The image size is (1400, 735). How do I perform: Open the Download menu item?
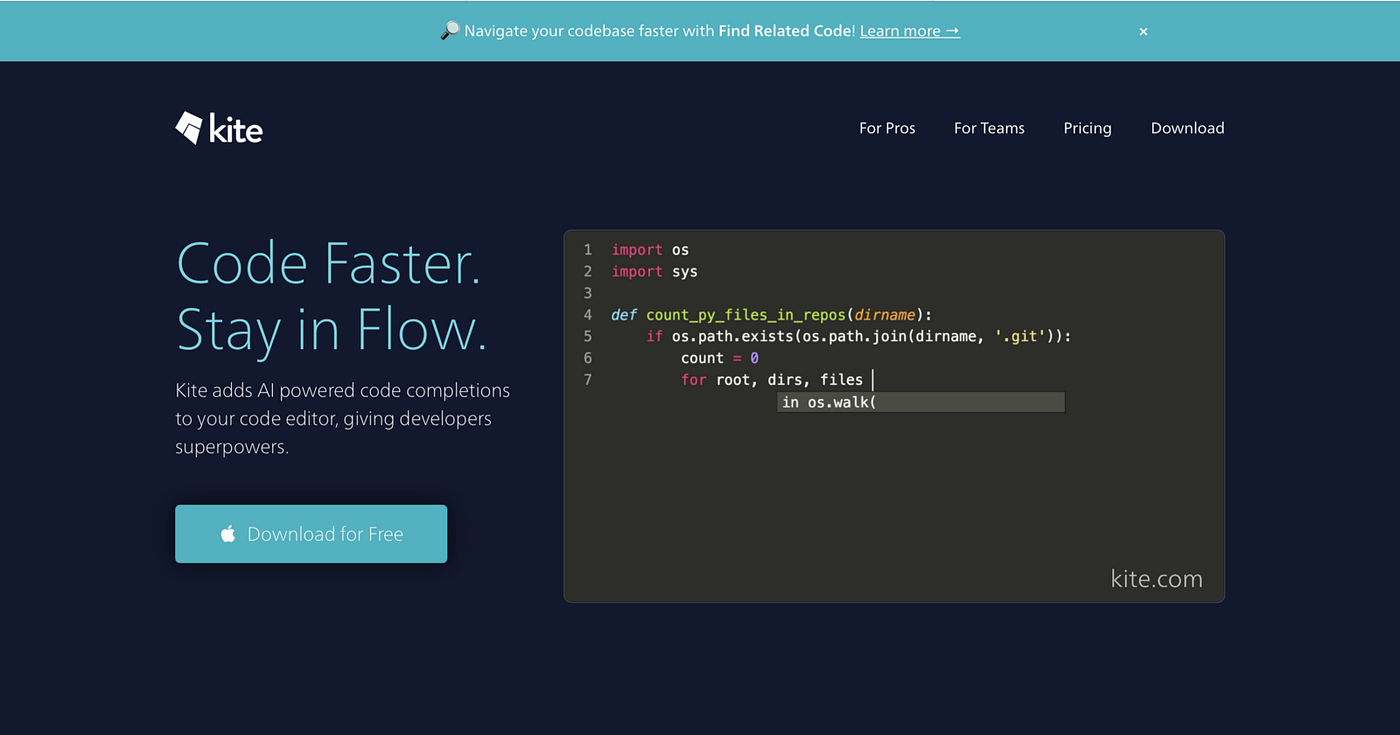click(x=1187, y=127)
